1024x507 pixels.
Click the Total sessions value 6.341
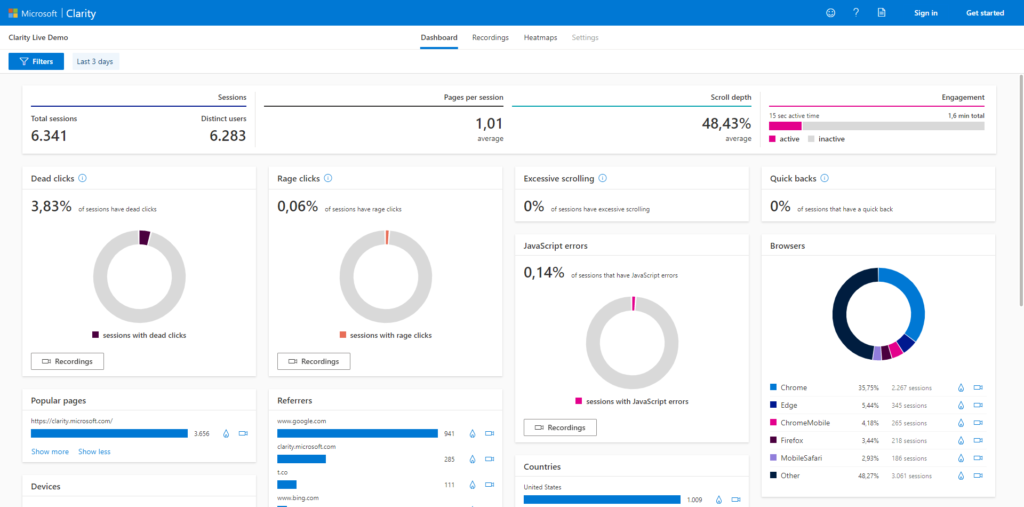(x=49, y=136)
